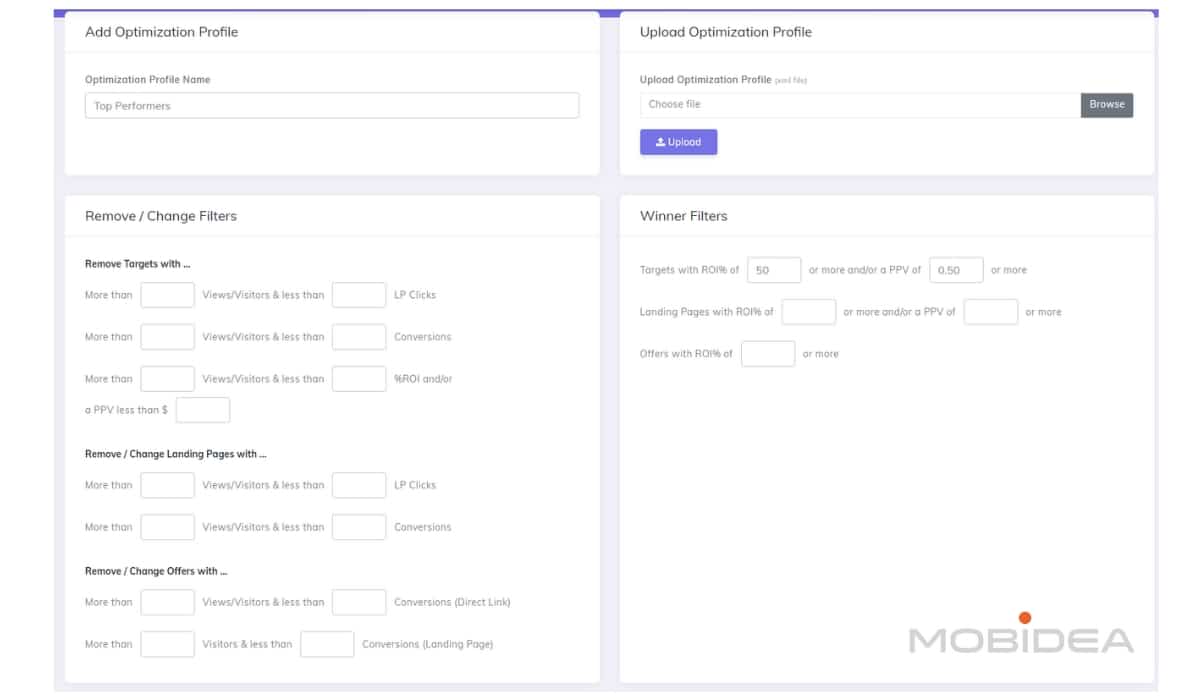Focus 'less than' field before Targets LP Clicks
The width and height of the screenshot is (1200, 700).
359,295
